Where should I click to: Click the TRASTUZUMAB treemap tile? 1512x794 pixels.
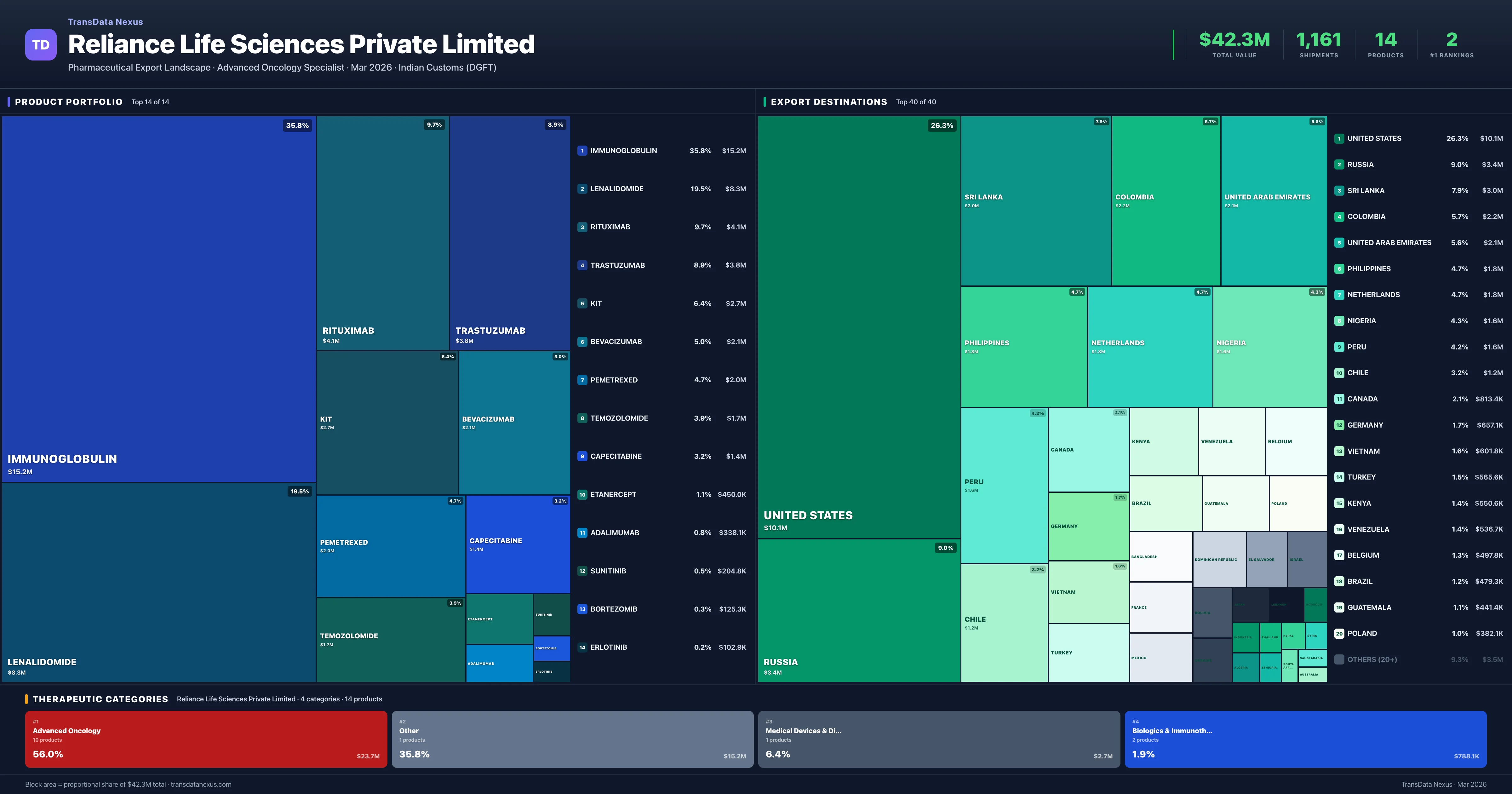click(x=509, y=233)
